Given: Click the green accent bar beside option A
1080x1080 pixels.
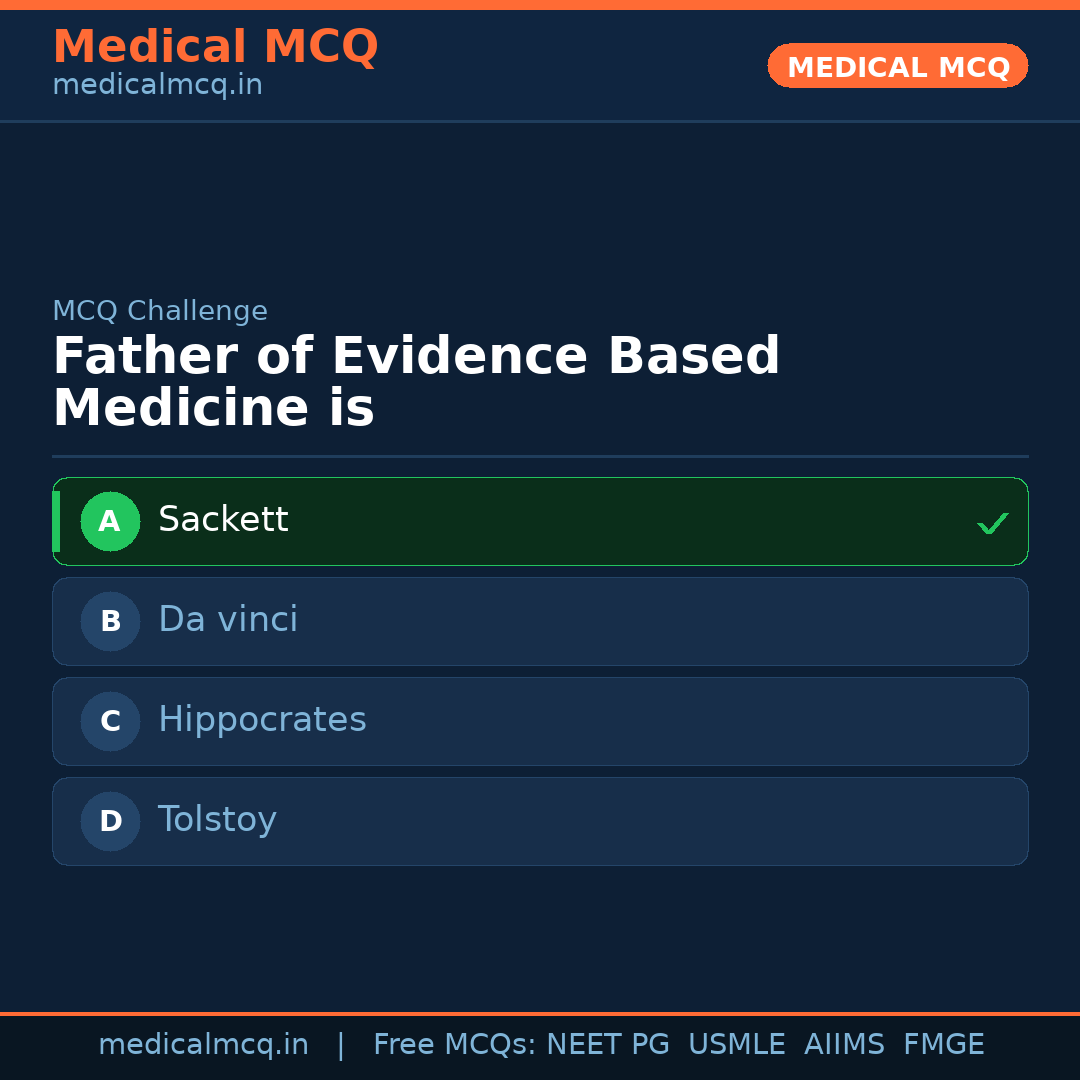Looking at the screenshot, I should click(x=57, y=521).
